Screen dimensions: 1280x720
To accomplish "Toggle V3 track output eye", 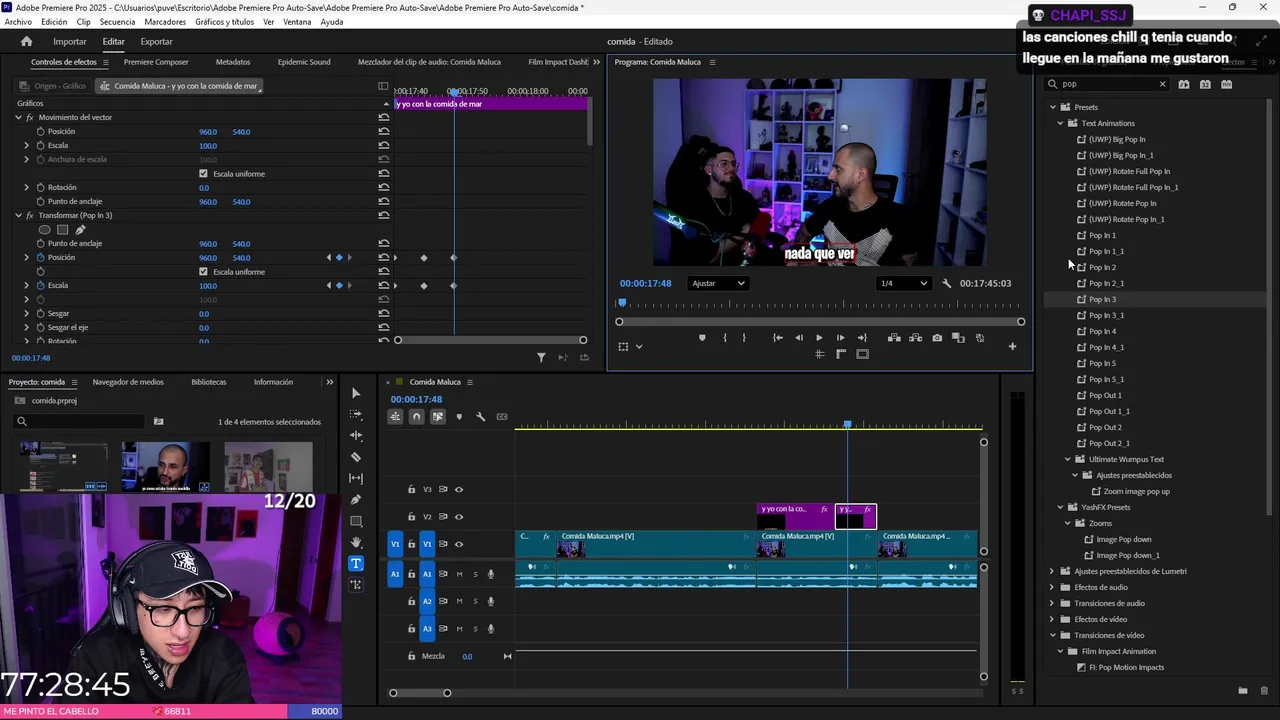I will point(459,490).
